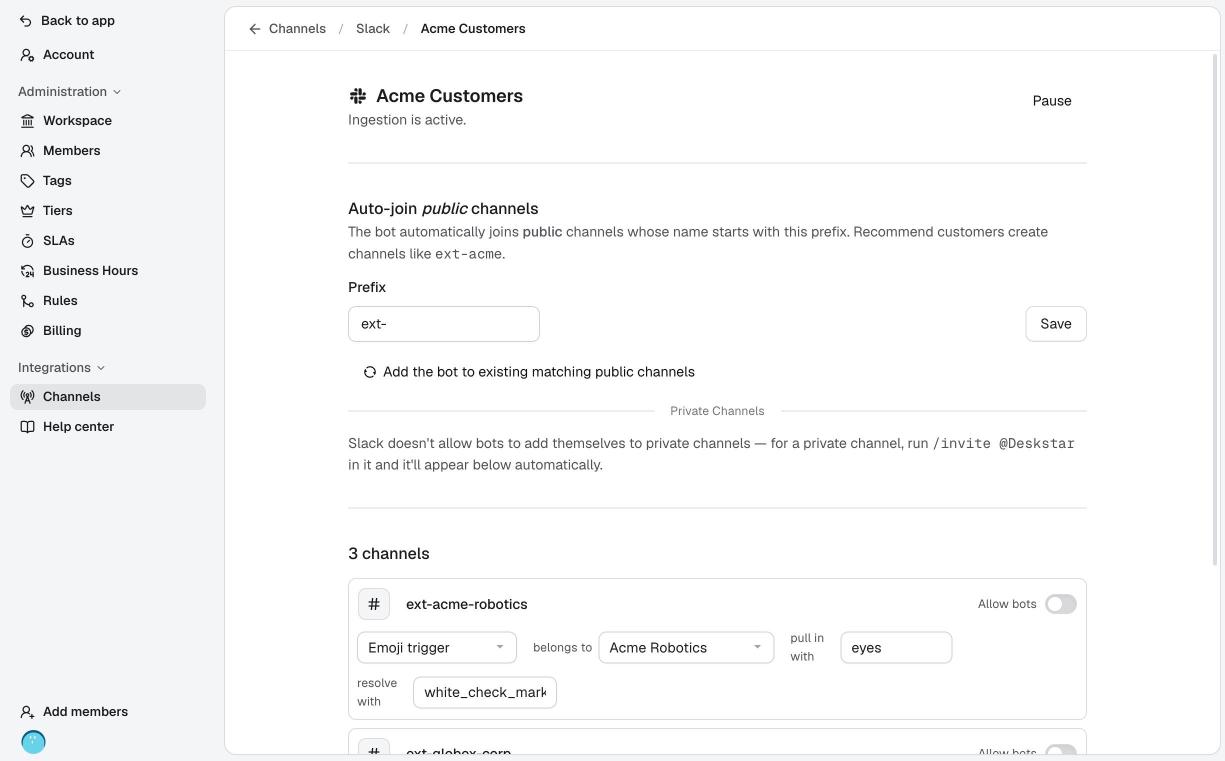This screenshot has height=761, width=1225.
Task: Open the Billing page
Action: (108, 331)
